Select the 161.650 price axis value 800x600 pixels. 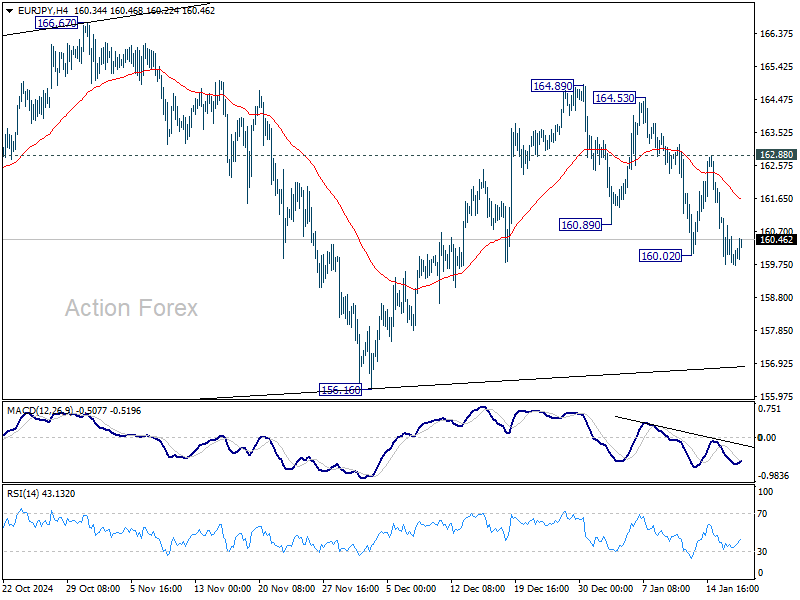(x=777, y=198)
